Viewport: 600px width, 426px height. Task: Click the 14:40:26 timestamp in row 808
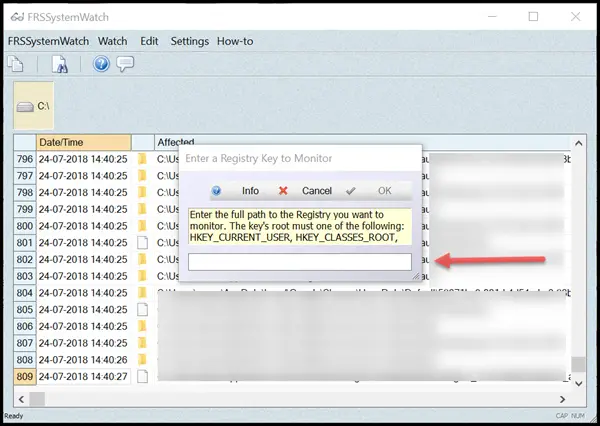109,360
